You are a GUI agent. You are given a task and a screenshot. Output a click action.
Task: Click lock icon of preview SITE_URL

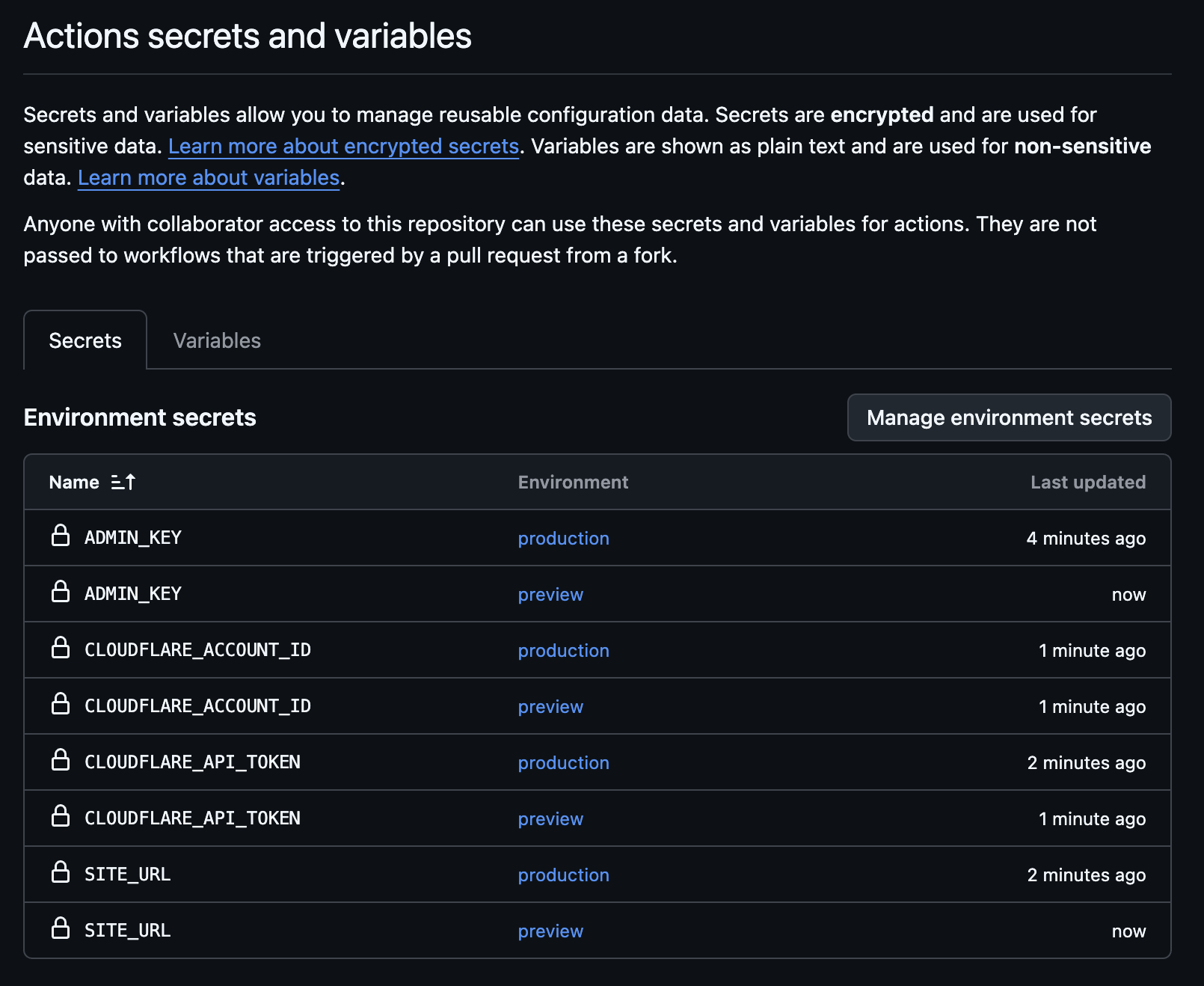(61, 928)
